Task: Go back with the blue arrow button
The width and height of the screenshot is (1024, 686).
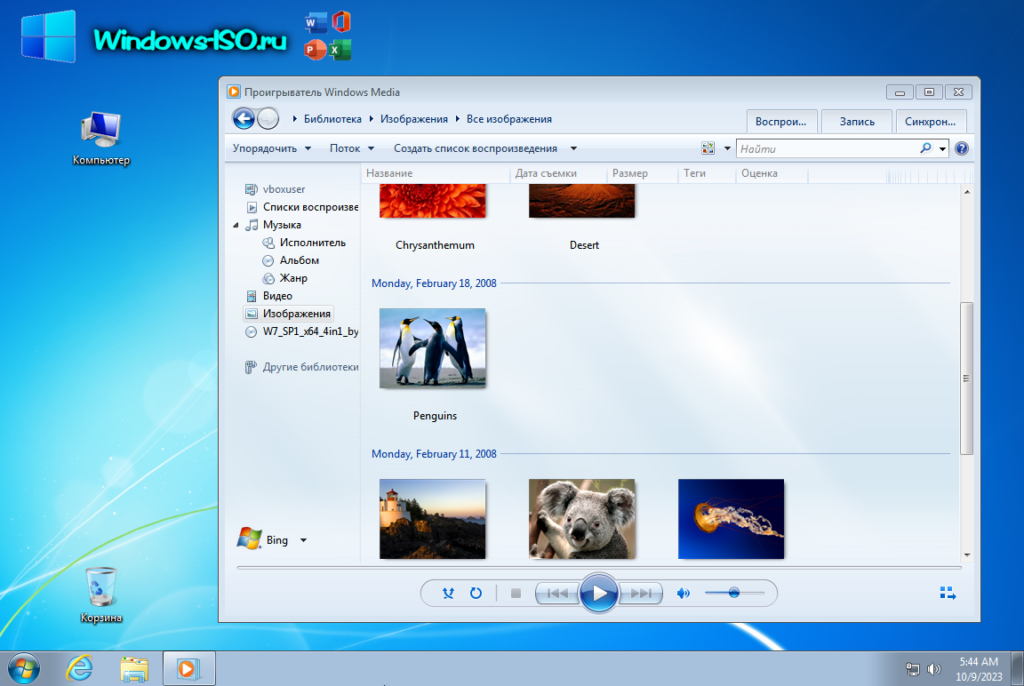Action: coord(244,119)
